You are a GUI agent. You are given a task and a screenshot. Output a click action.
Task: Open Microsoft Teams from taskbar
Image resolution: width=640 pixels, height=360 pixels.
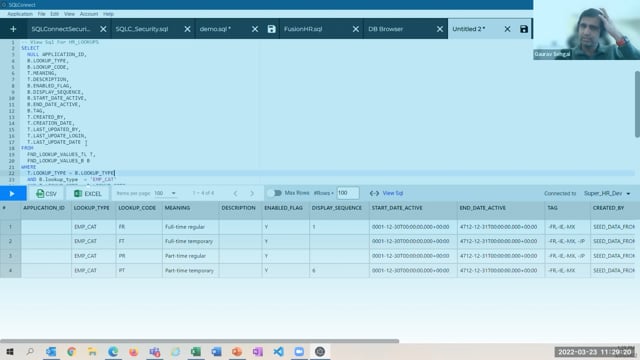(154, 351)
